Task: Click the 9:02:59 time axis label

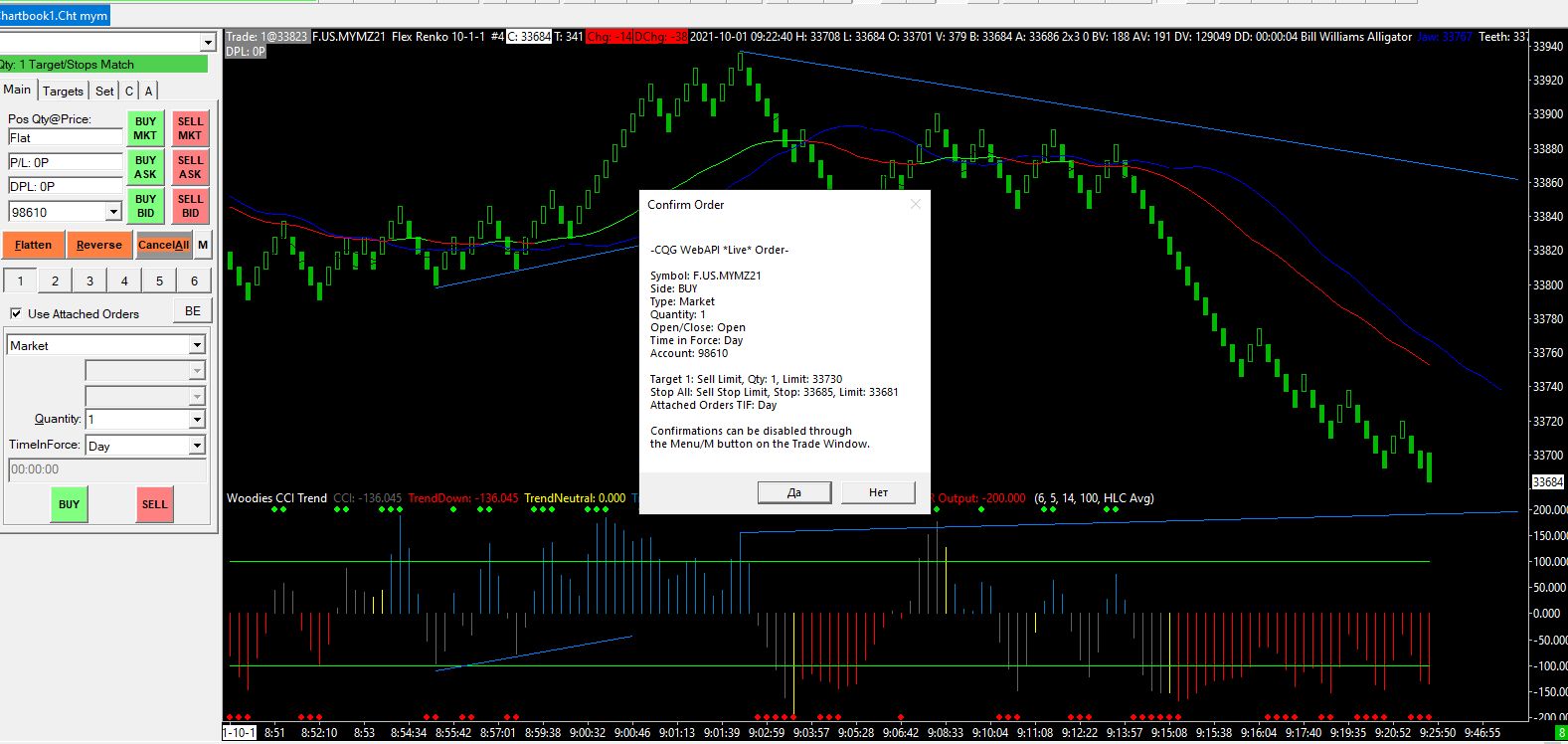Action: click(767, 733)
